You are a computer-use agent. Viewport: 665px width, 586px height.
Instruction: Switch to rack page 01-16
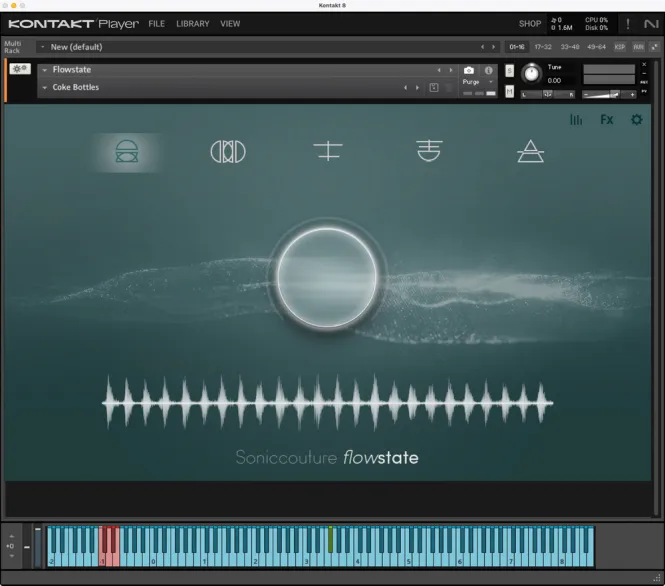pos(517,47)
